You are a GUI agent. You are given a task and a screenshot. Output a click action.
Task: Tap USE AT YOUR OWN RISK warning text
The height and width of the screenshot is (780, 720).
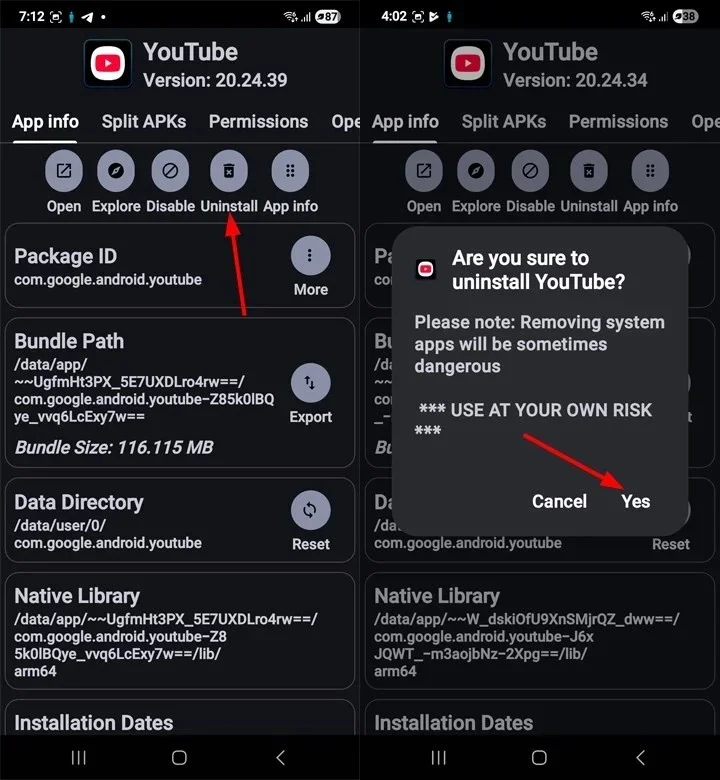pos(533,419)
